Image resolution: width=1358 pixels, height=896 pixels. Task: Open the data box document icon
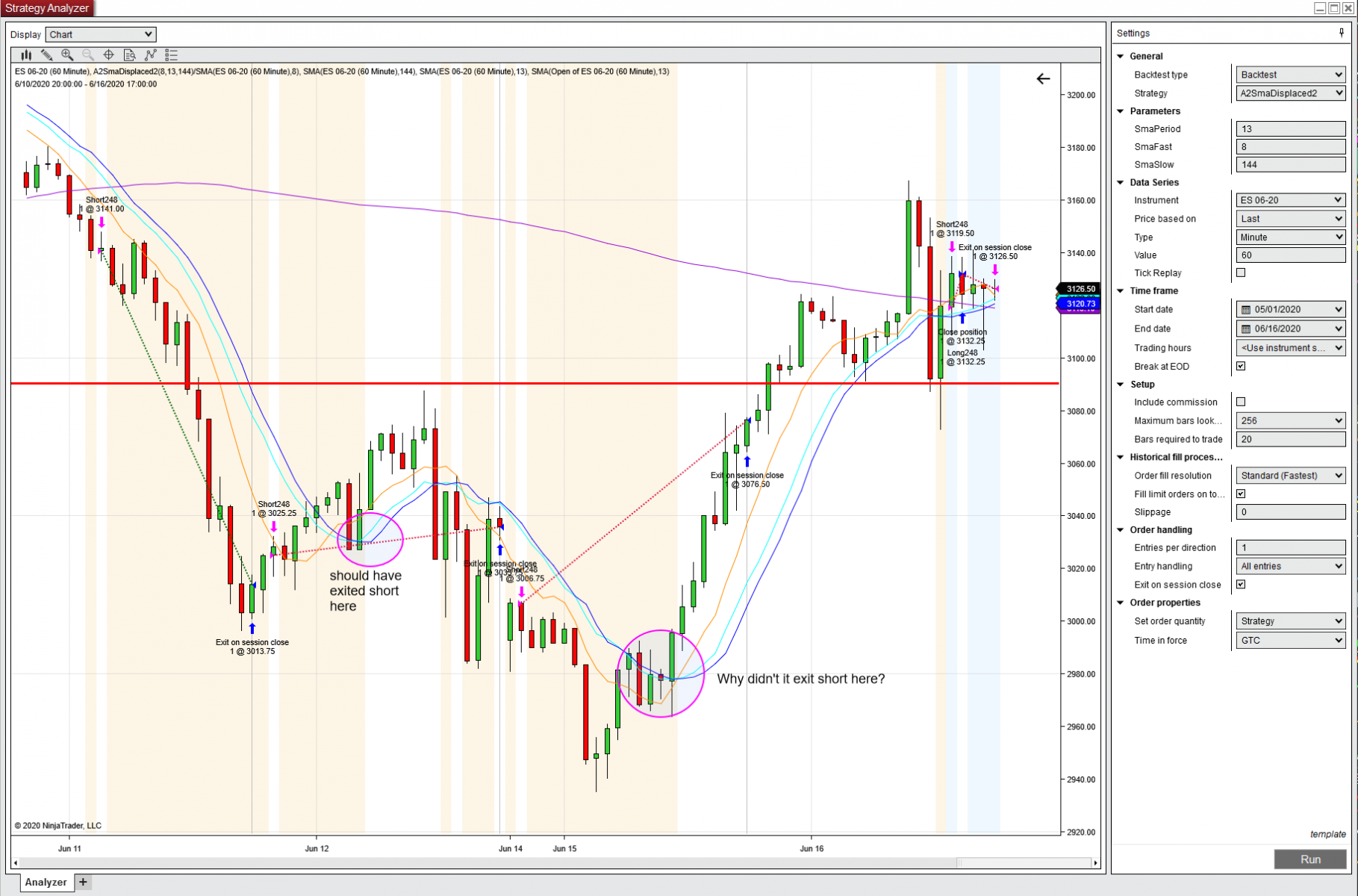coord(130,55)
